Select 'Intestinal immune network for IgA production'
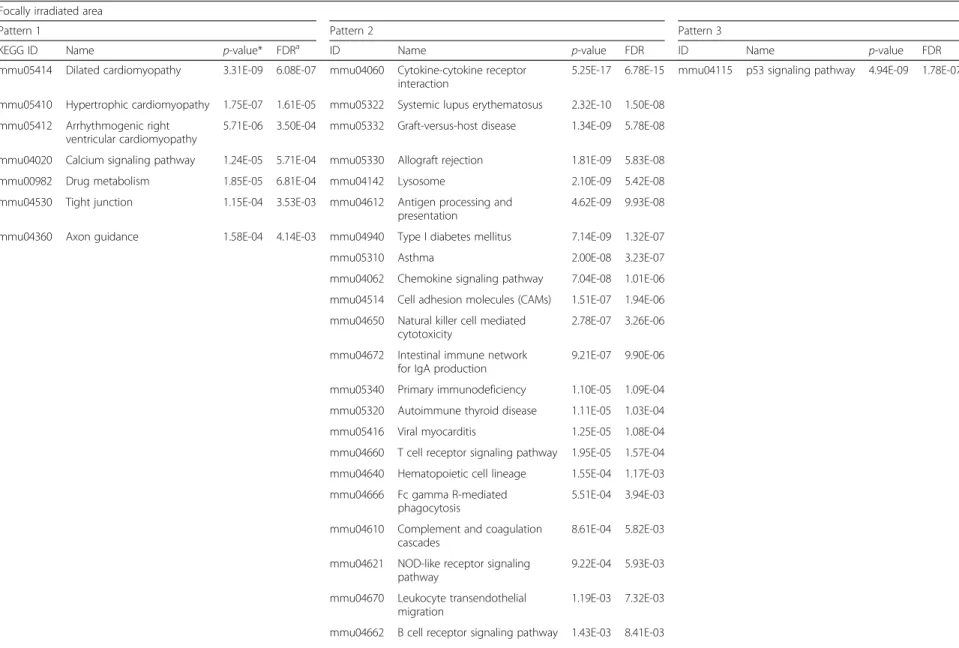Viewport: 959px width, 648px height. click(x=462, y=362)
